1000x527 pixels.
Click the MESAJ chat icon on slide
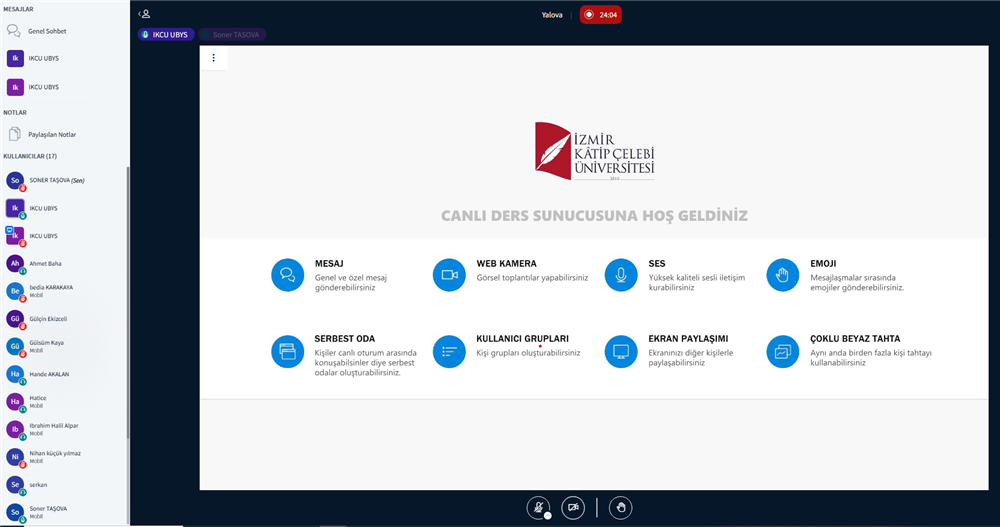pyautogui.click(x=288, y=275)
